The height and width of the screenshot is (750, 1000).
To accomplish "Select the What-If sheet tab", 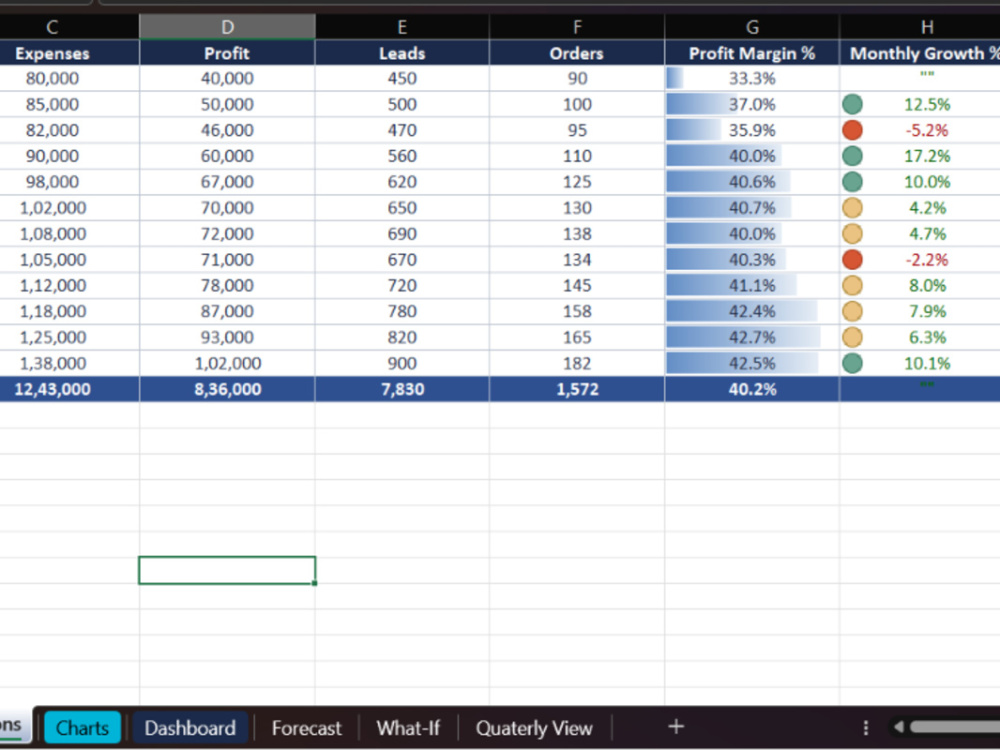I will pyautogui.click(x=408, y=728).
